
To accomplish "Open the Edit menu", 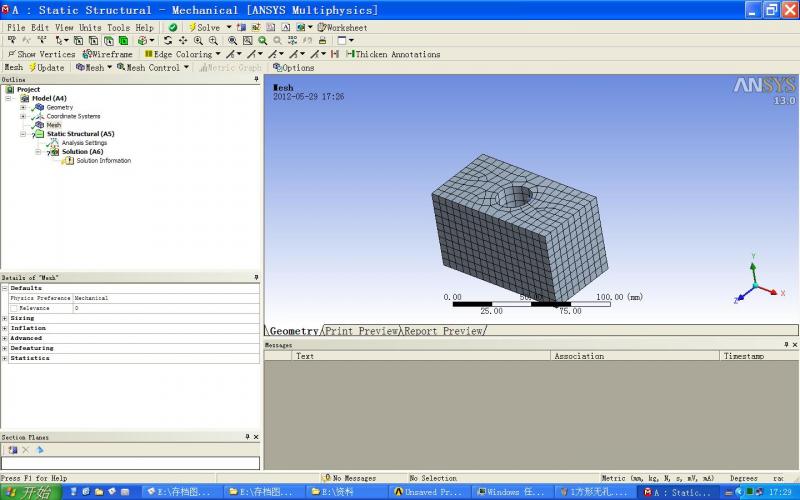I will (x=40, y=27).
